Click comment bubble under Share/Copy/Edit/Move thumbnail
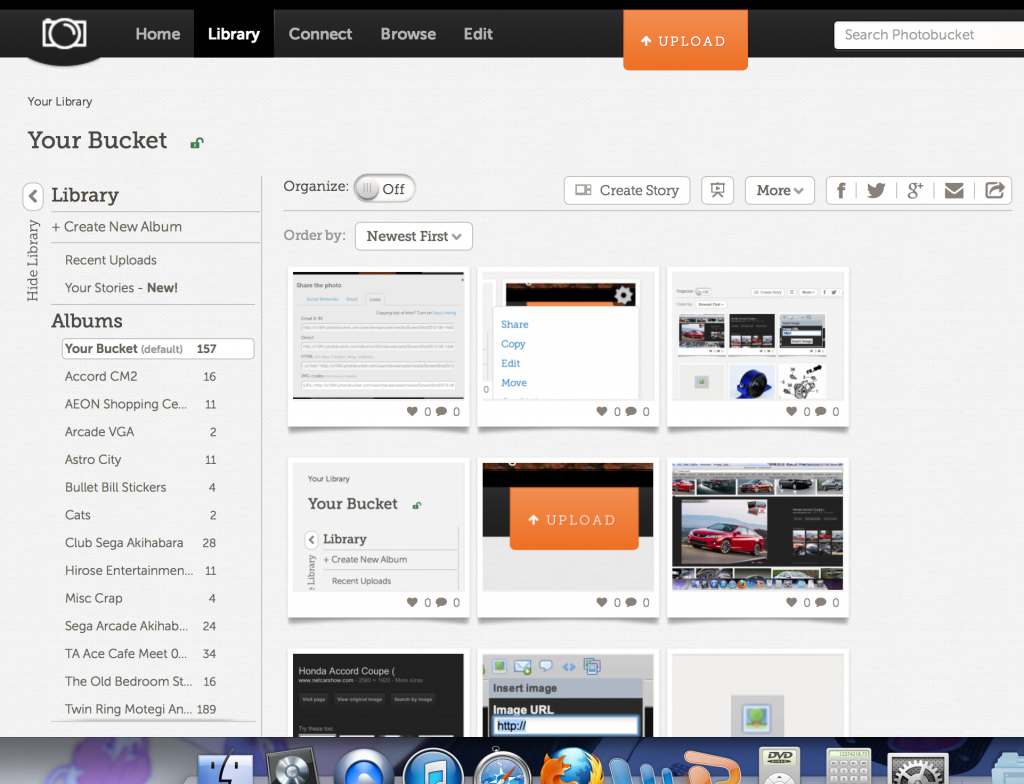 coord(631,412)
